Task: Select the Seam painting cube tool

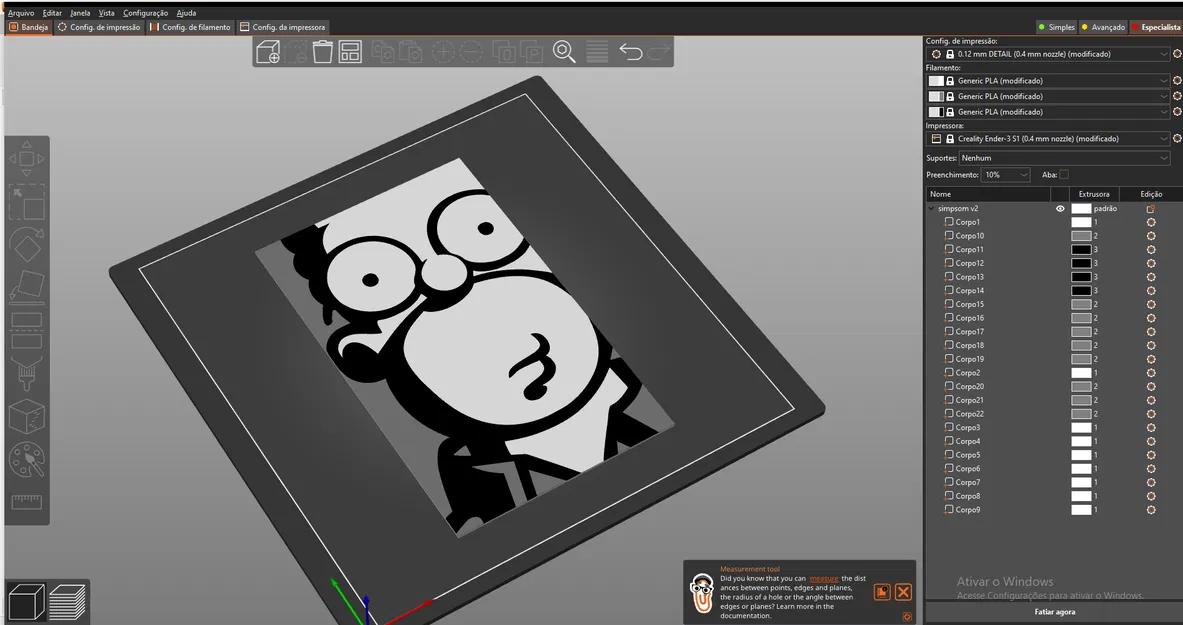Action: tap(26, 416)
